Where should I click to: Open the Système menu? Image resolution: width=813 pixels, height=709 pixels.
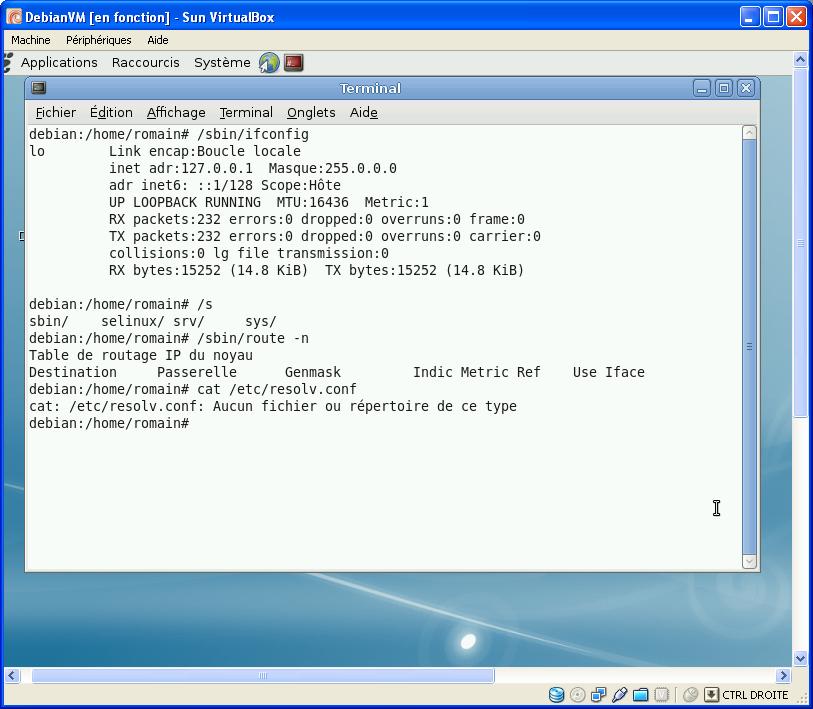[222, 63]
